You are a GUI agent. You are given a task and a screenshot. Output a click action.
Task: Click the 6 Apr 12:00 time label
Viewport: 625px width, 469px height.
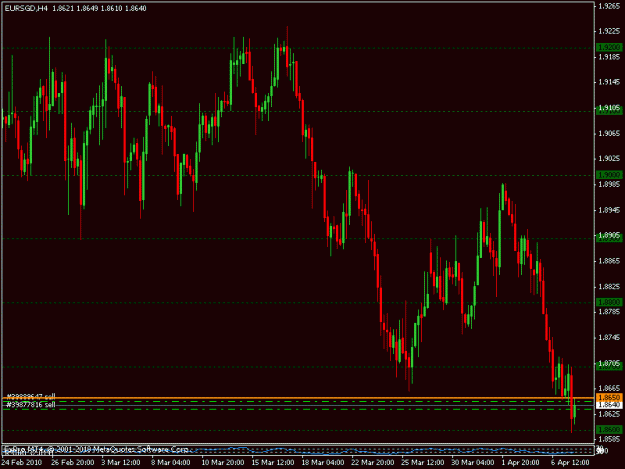570,462
